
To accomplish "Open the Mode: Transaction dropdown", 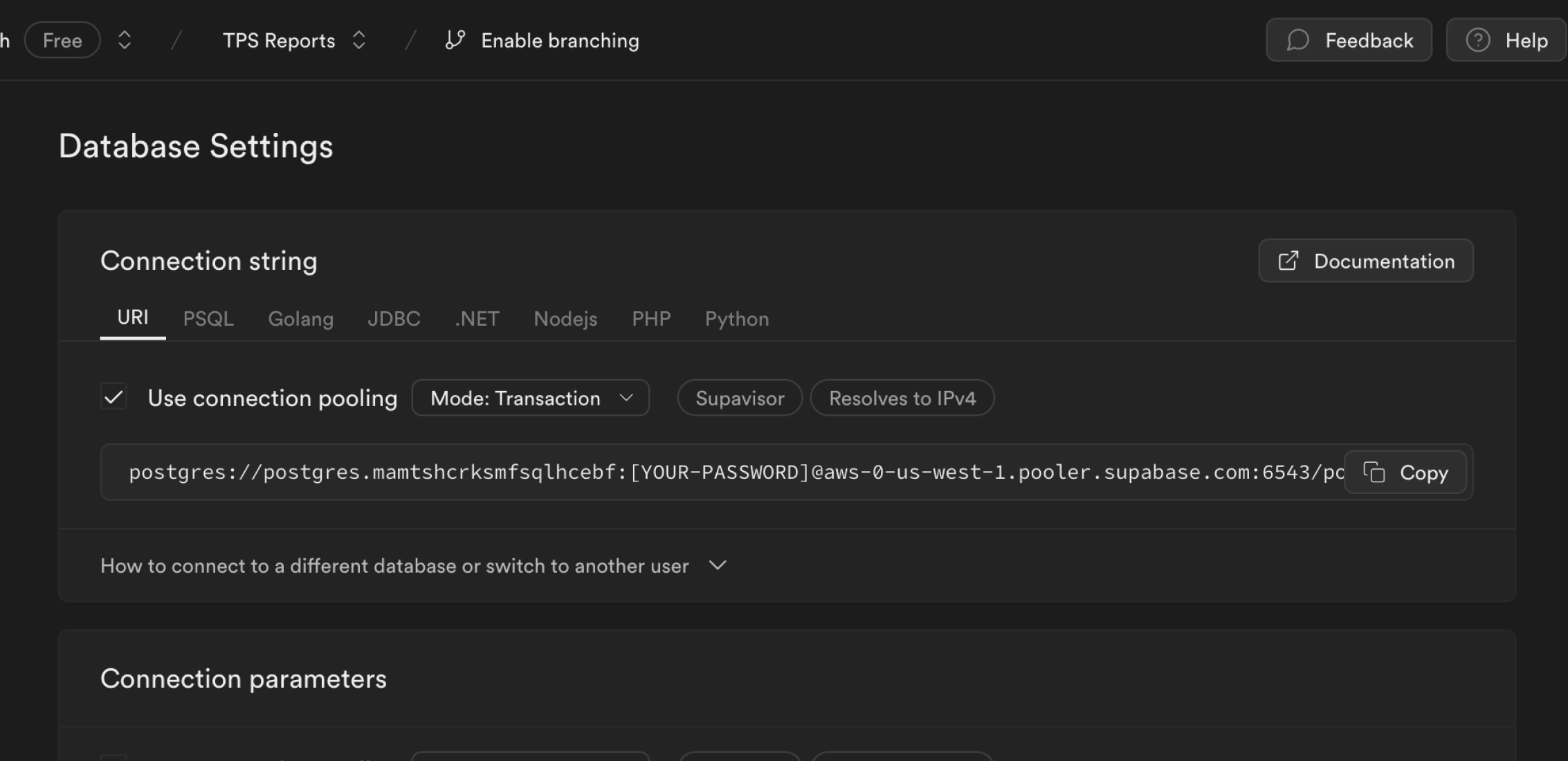I will point(530,398).
